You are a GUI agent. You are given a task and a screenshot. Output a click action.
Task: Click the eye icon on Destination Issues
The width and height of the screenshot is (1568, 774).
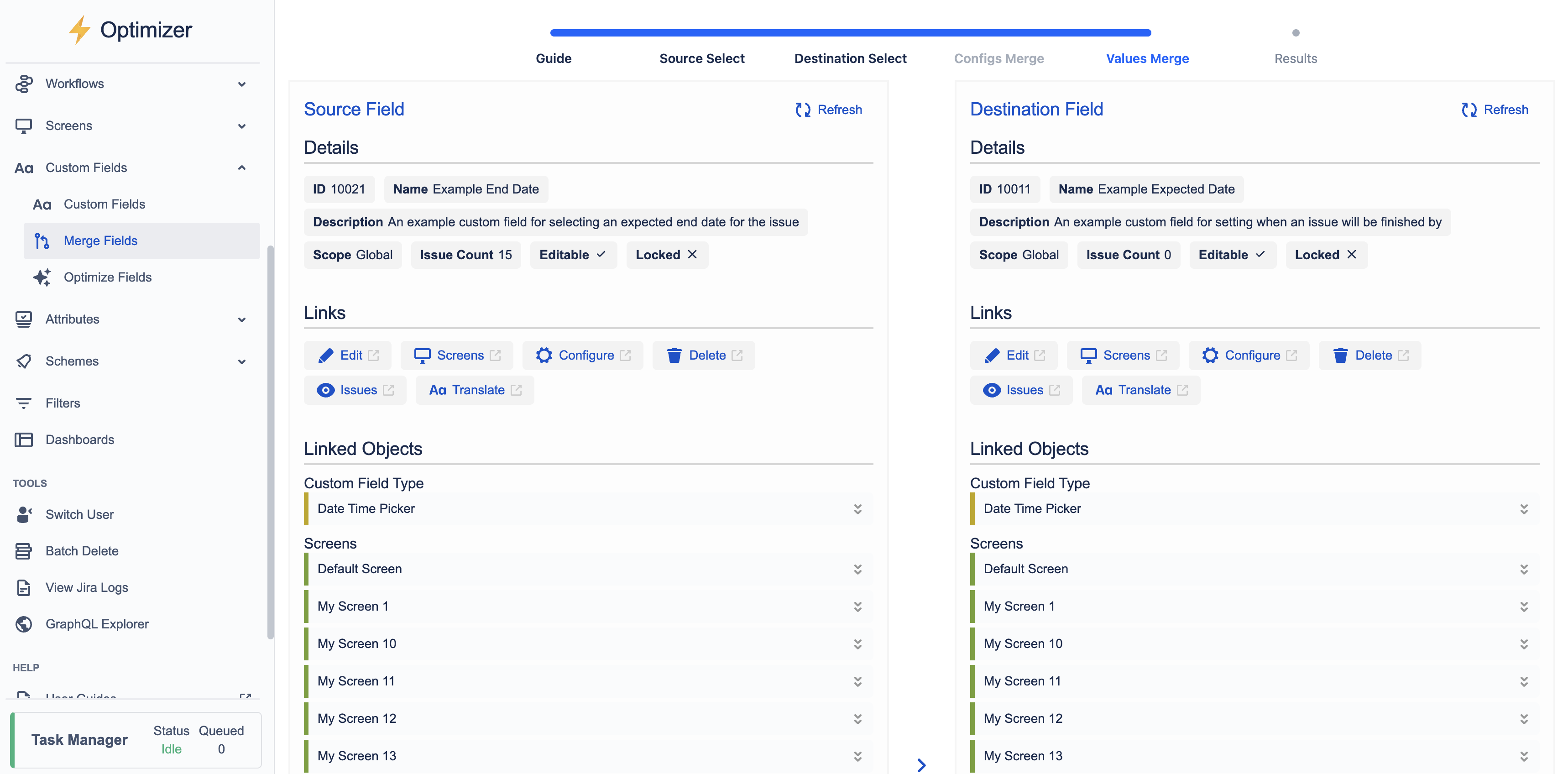992,390
